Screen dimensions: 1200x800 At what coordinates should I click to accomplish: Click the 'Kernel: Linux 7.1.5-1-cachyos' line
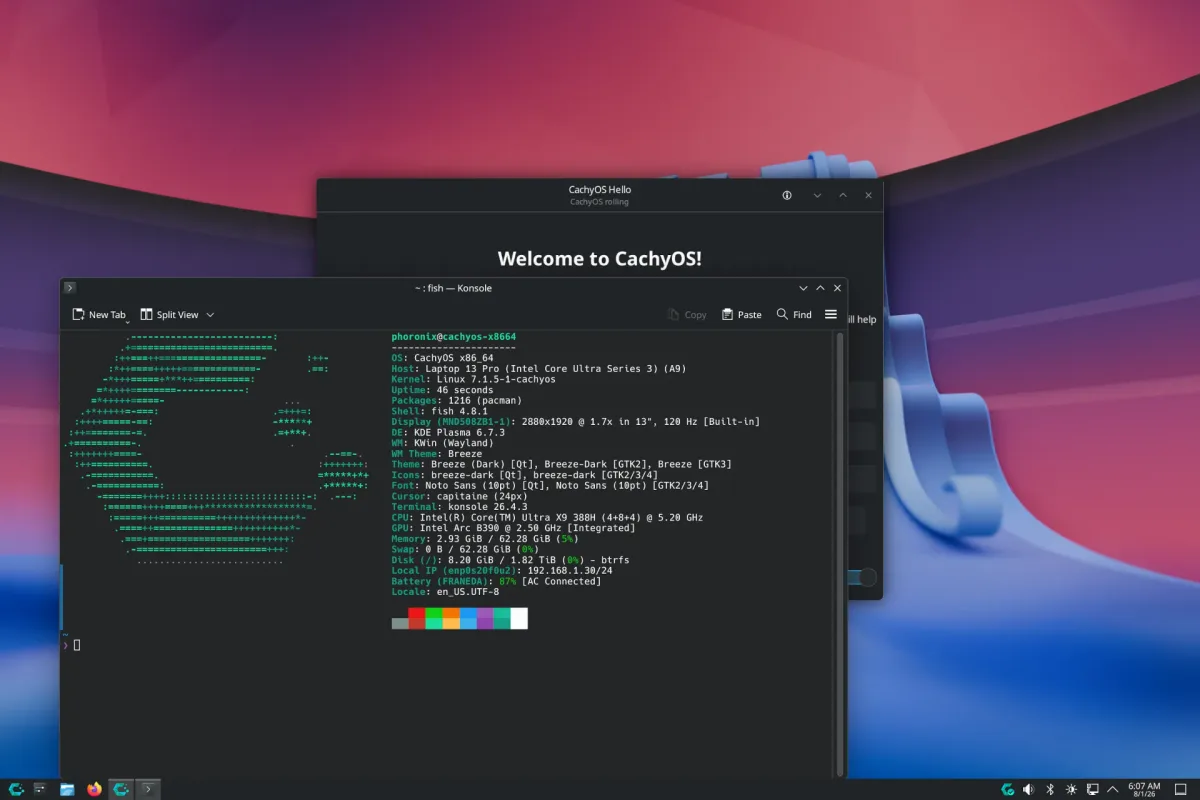(x=473, y=379)
